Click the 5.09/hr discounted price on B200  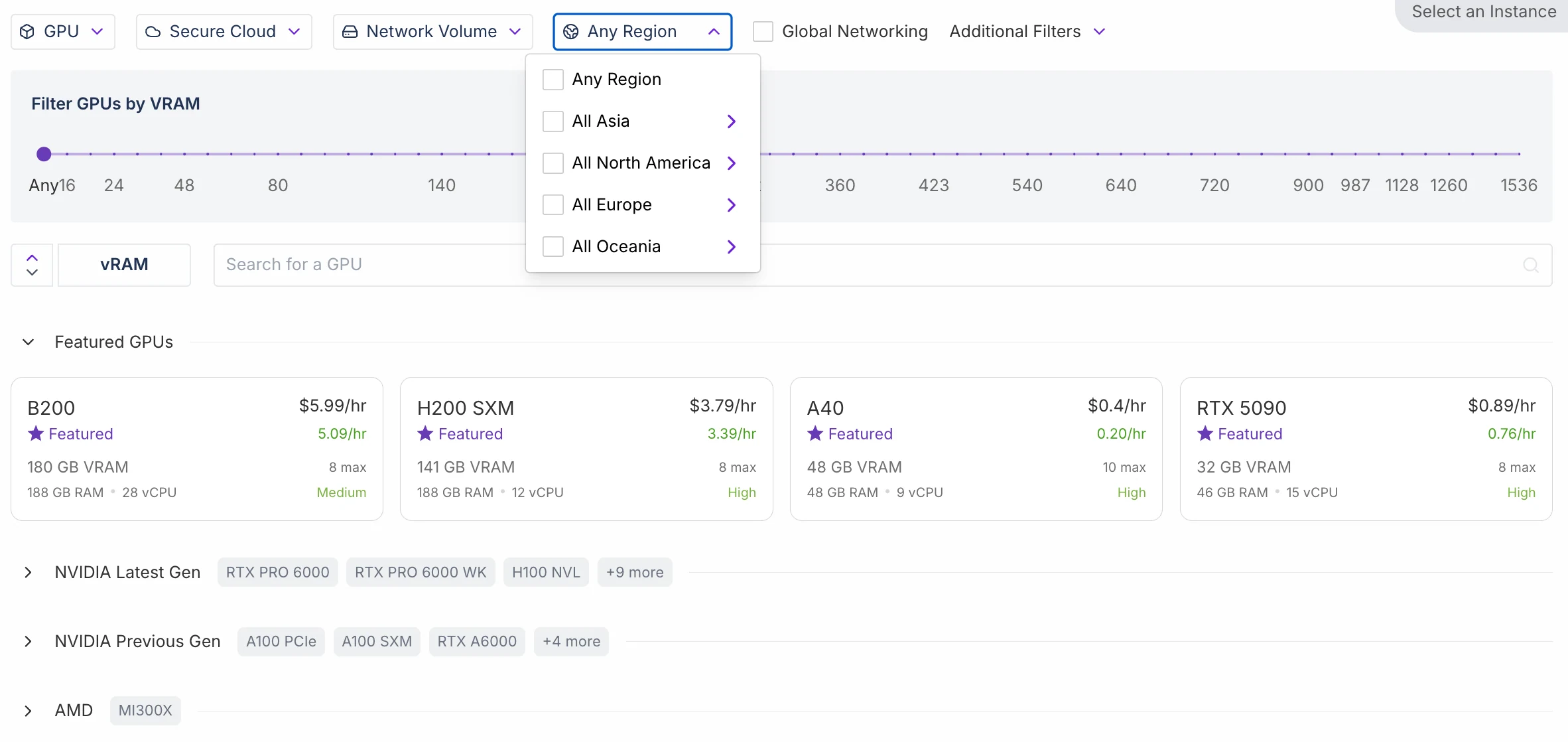[342, 434]
